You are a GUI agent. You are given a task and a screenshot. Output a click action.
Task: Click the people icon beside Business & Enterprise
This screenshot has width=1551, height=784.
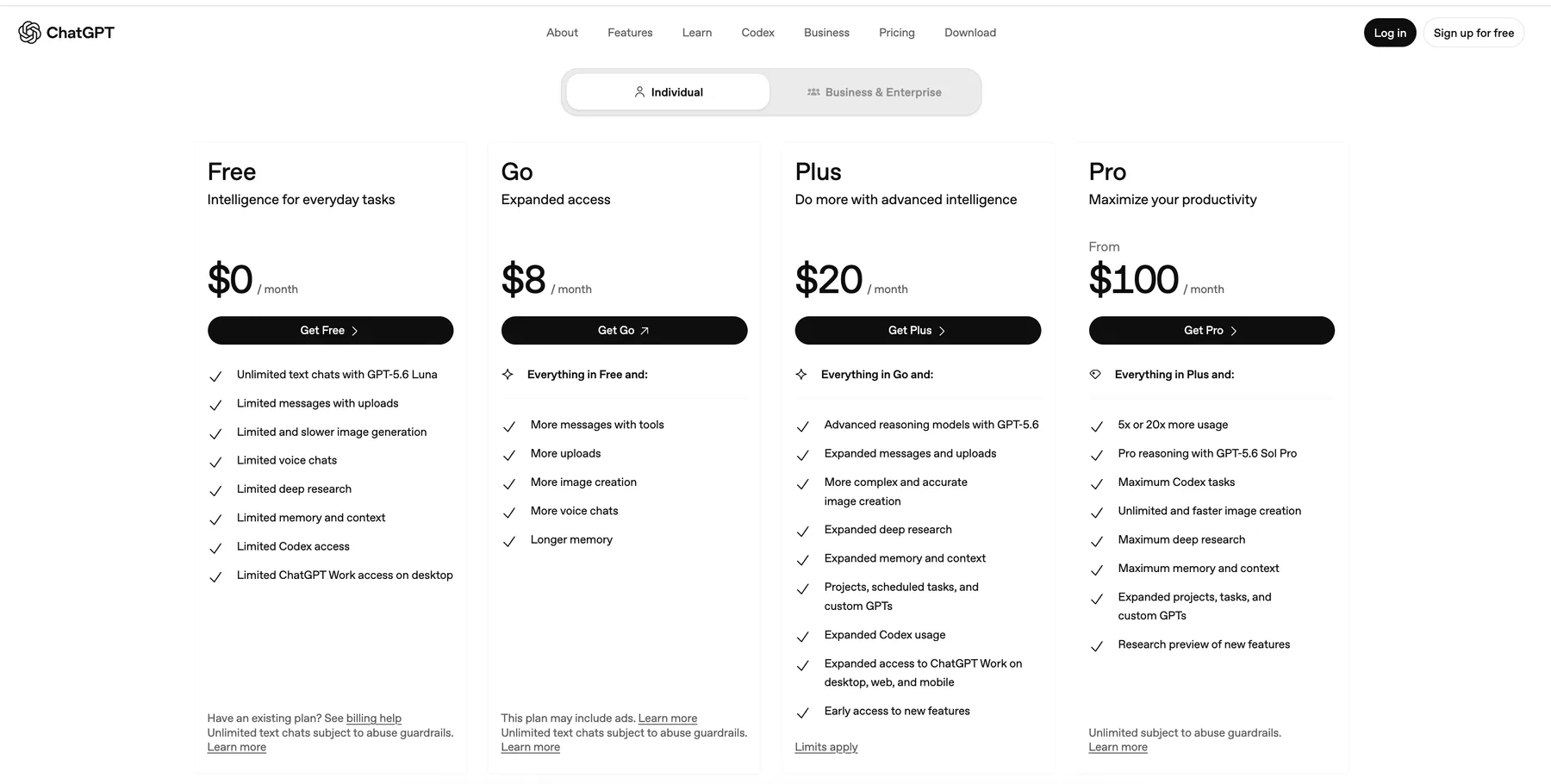[x=813, y=92]
